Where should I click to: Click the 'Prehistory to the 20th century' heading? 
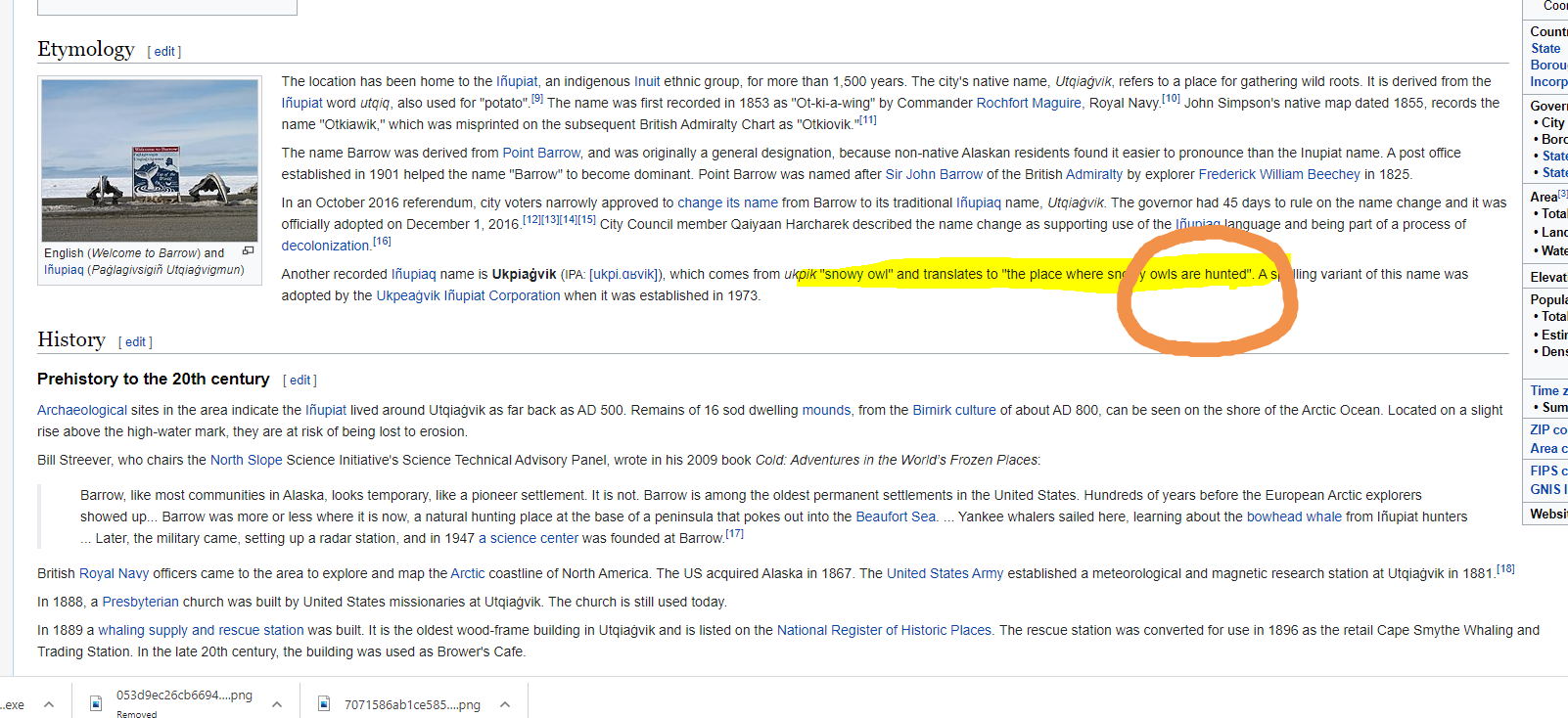[x=154, y=379]
